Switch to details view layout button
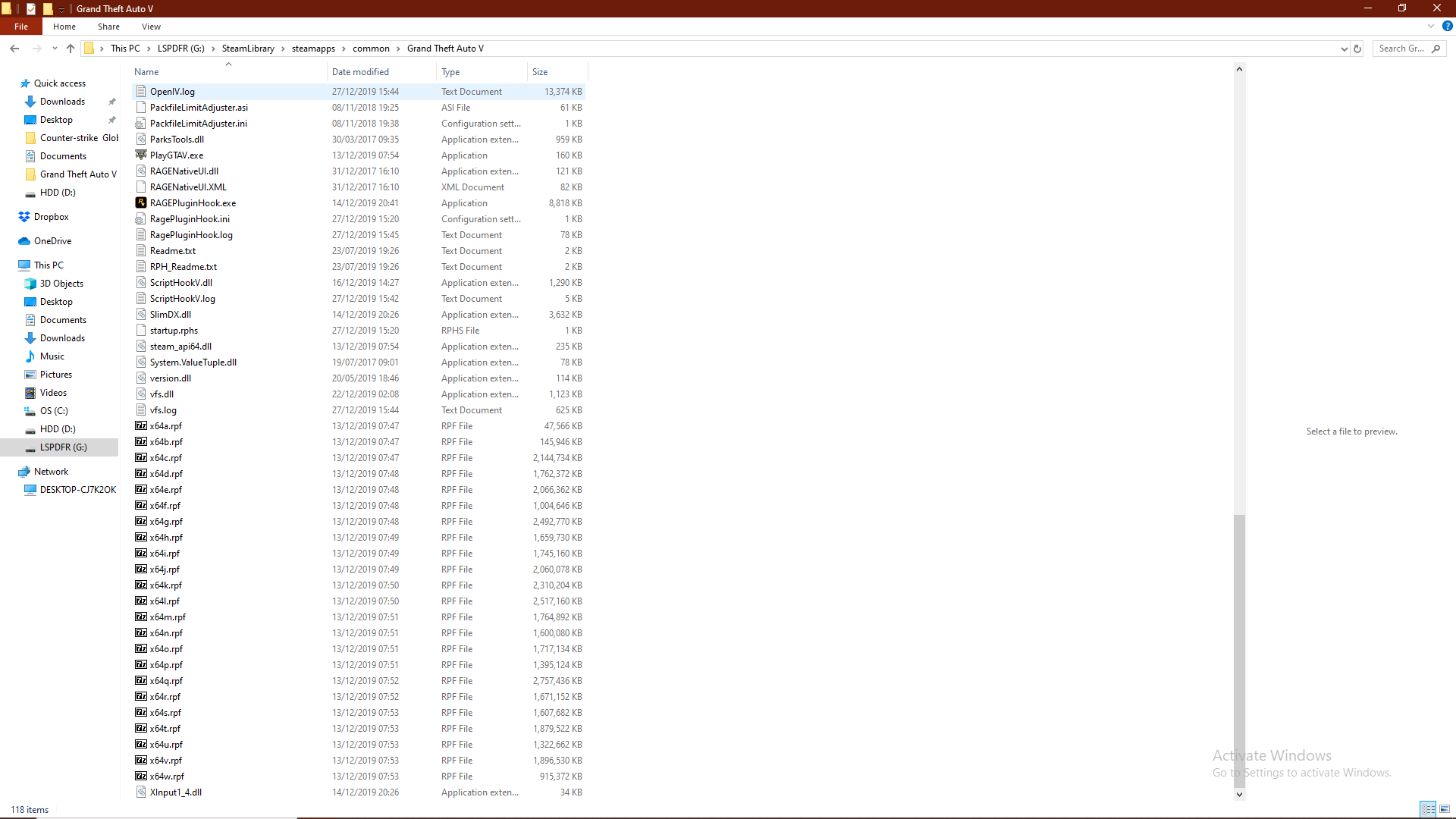The image size is (1456, 819). coord(1428,809)
